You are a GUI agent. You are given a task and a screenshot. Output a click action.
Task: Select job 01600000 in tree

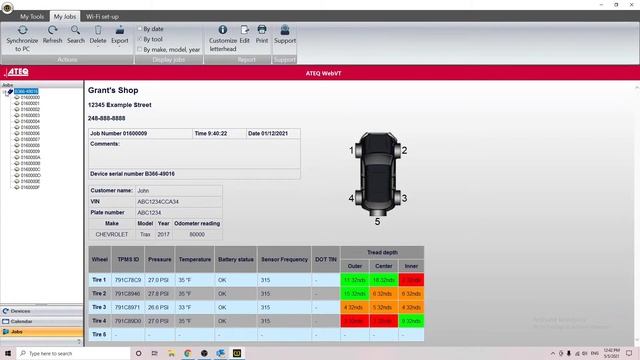coord(30,98)
